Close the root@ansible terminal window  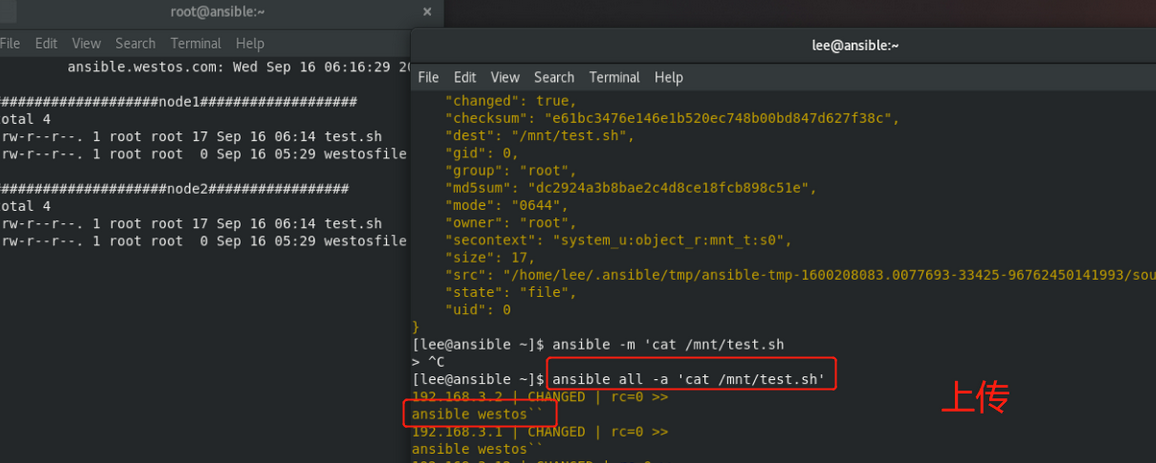click(x=427, y=12)
